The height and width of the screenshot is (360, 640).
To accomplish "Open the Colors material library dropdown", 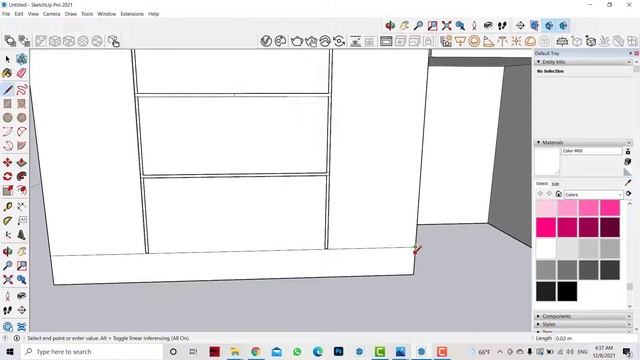I will click(x=593, y=195).
